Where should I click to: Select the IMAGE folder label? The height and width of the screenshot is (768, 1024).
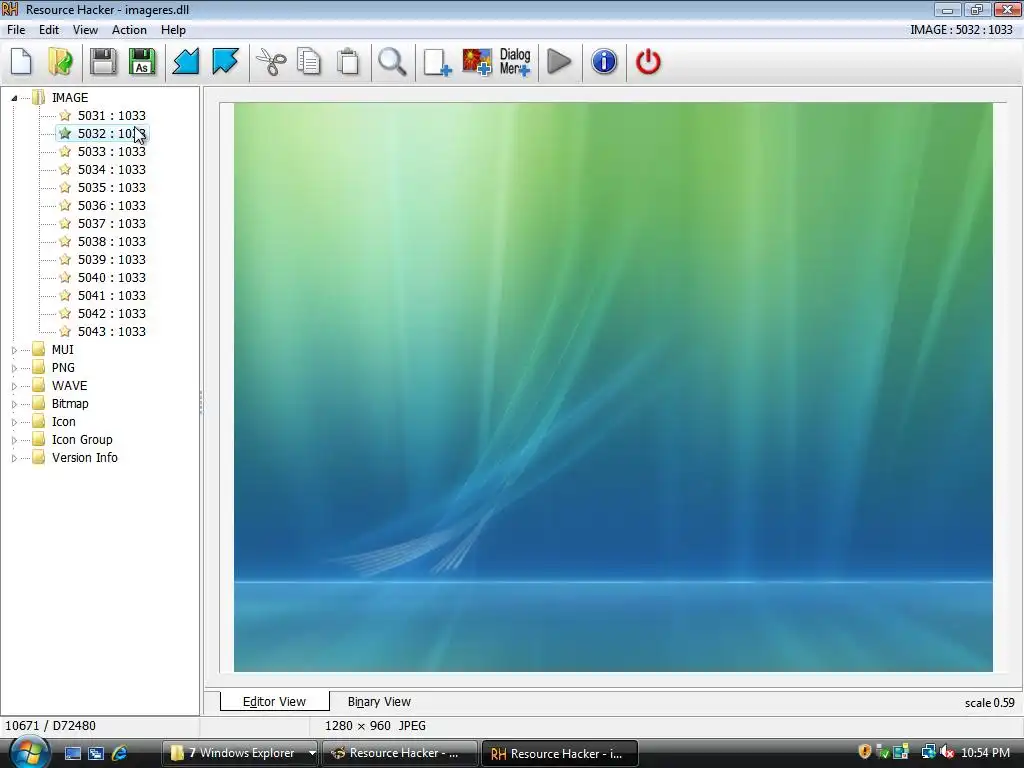pos(70,97)
